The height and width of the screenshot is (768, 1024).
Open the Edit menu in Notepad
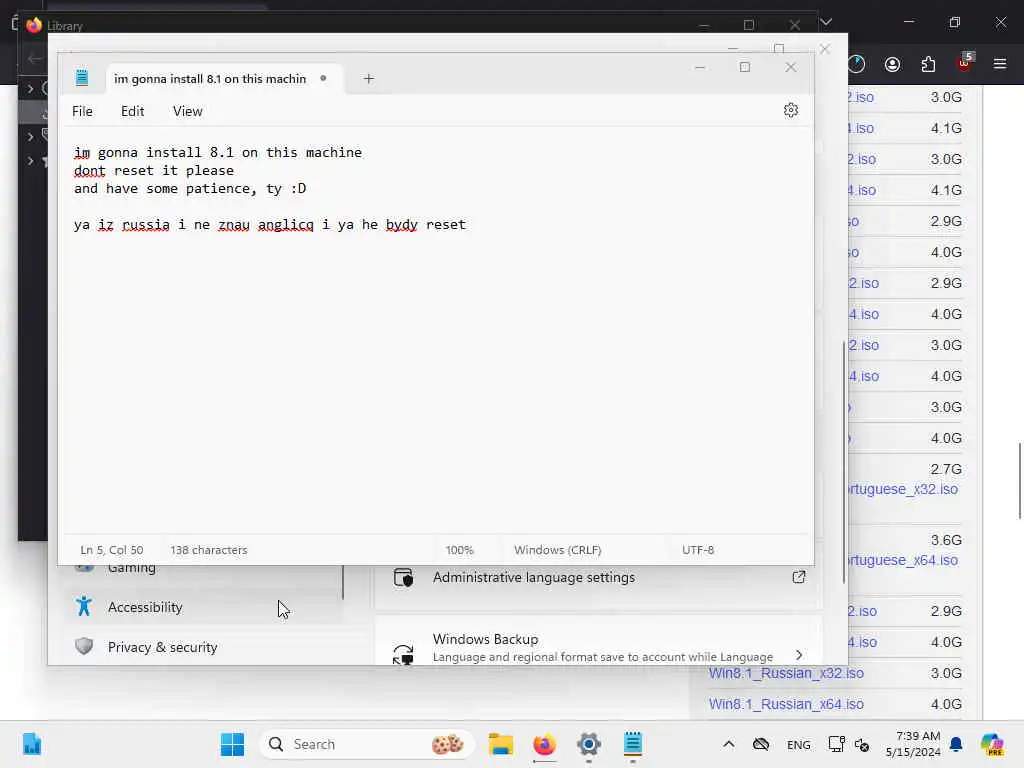click(x=133, y=111)
